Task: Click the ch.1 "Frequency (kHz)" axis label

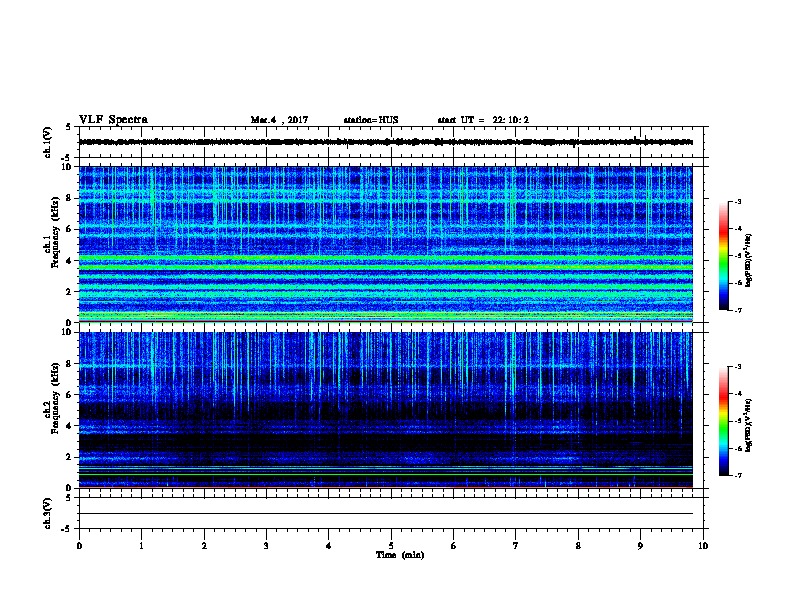Action: point(55,232)
